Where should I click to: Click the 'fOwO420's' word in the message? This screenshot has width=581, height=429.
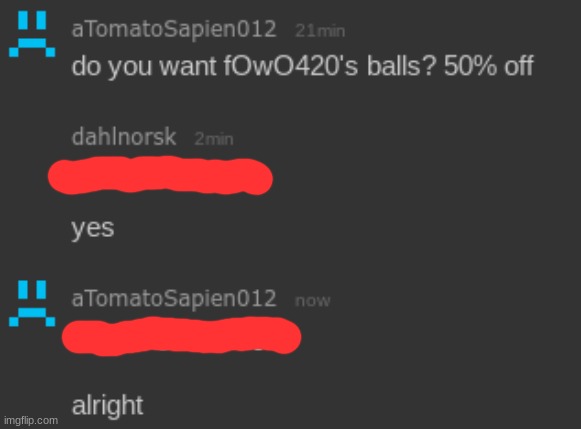291,66
